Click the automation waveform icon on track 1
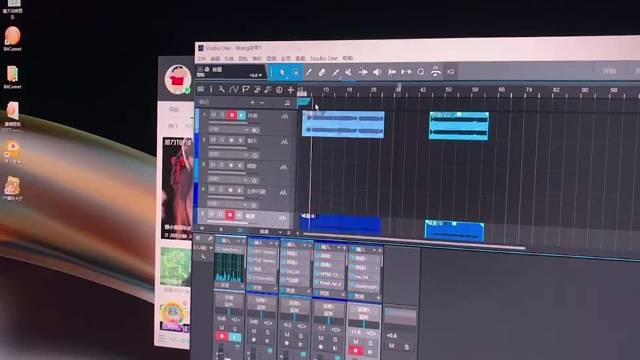Screen dimensions: 640x360 click(284, 117)
